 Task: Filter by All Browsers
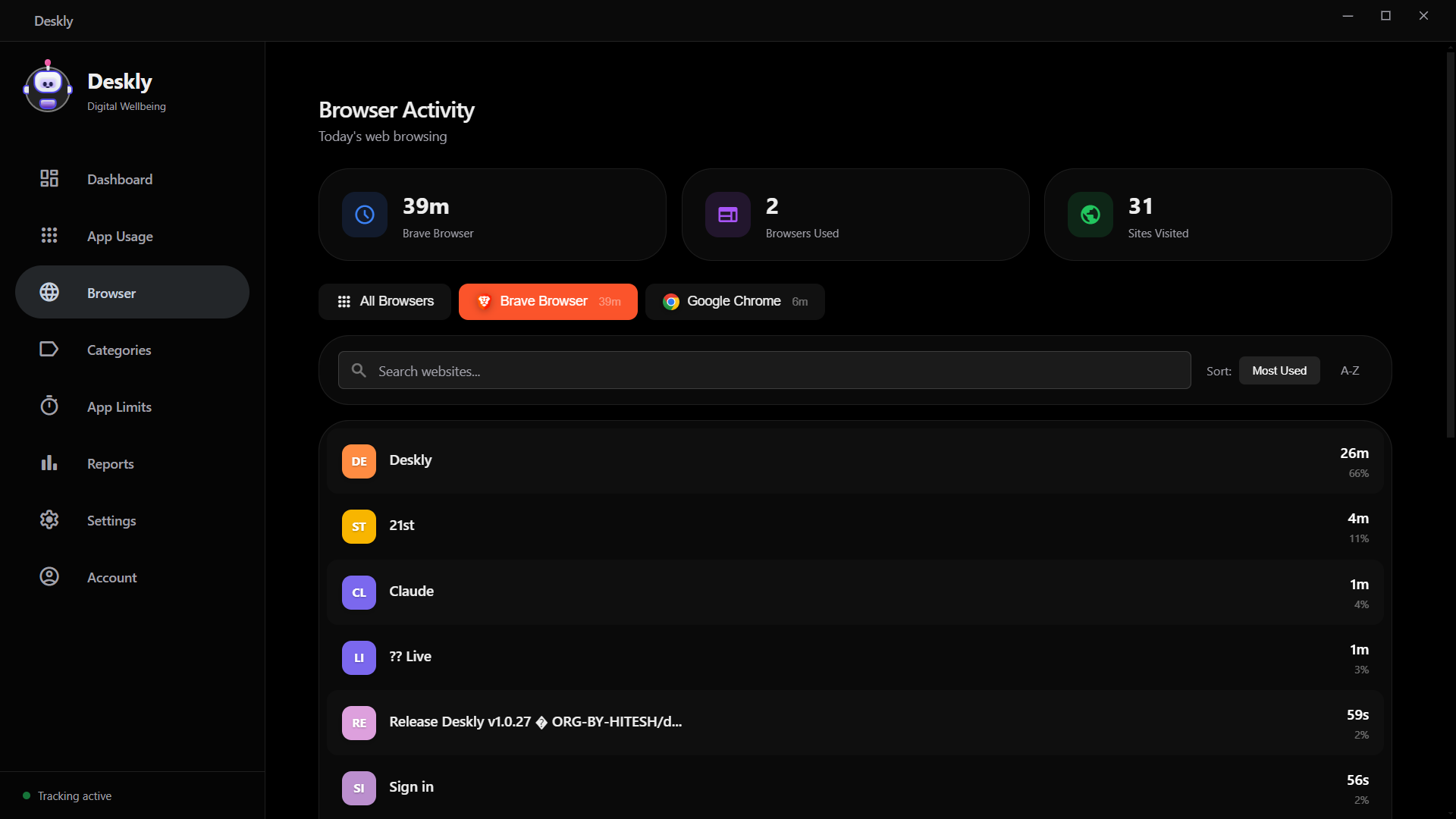click(x=385, y=301)
